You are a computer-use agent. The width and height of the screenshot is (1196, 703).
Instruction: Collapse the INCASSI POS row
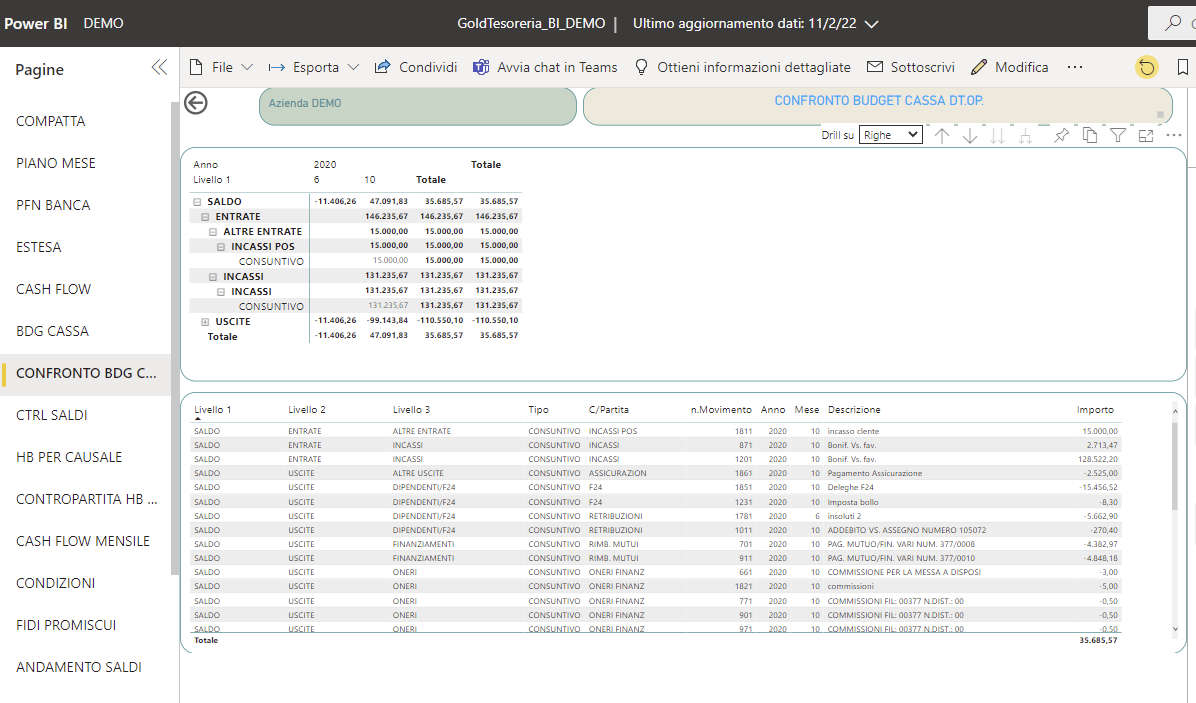pos(221,247)
